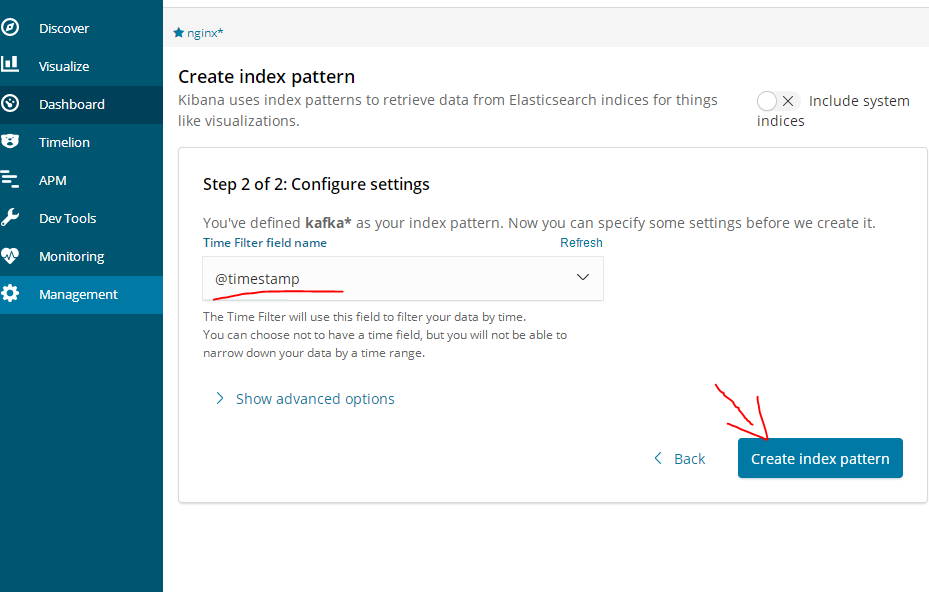Go to Monitoring in the sidebar
This screenshot has height=592, width=929.
click(x=71, y=256)
